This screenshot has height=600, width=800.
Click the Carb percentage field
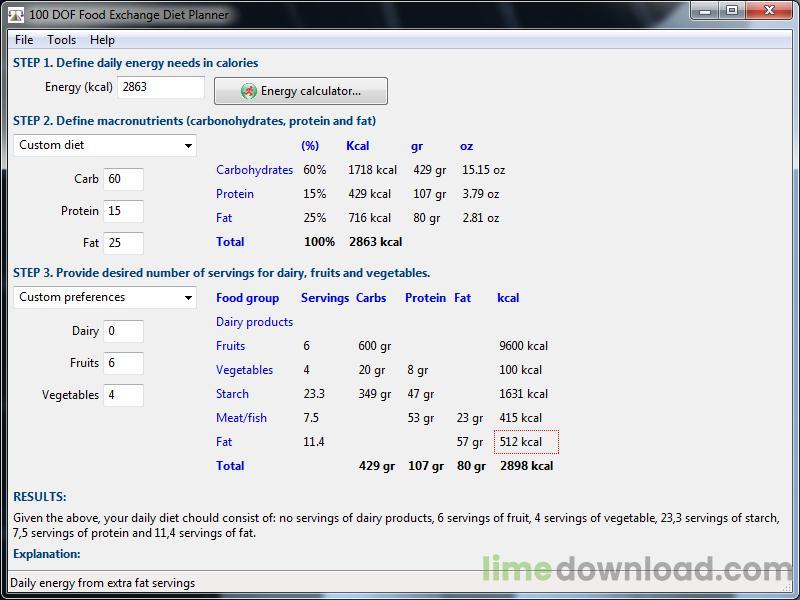(x=123, y=179)
